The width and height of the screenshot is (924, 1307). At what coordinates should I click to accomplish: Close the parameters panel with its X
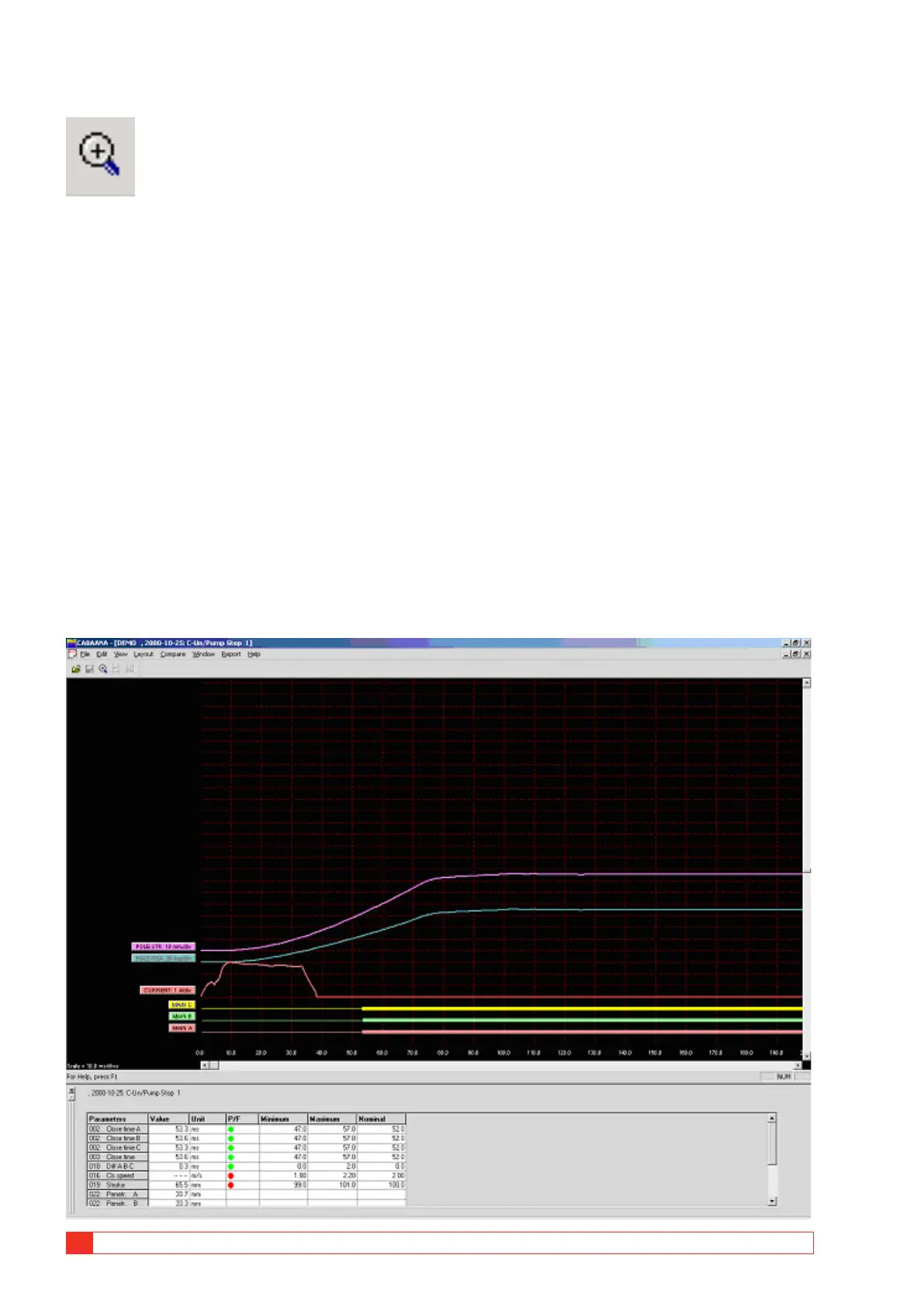coord(71,1090)
